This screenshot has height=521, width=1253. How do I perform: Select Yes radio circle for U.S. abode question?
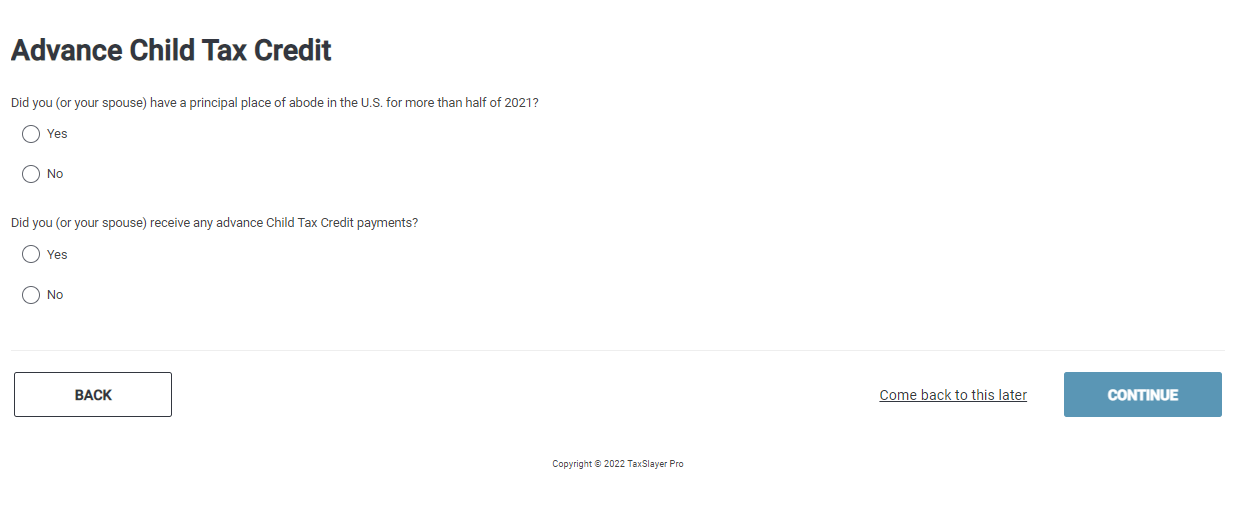tap(31, 134)
